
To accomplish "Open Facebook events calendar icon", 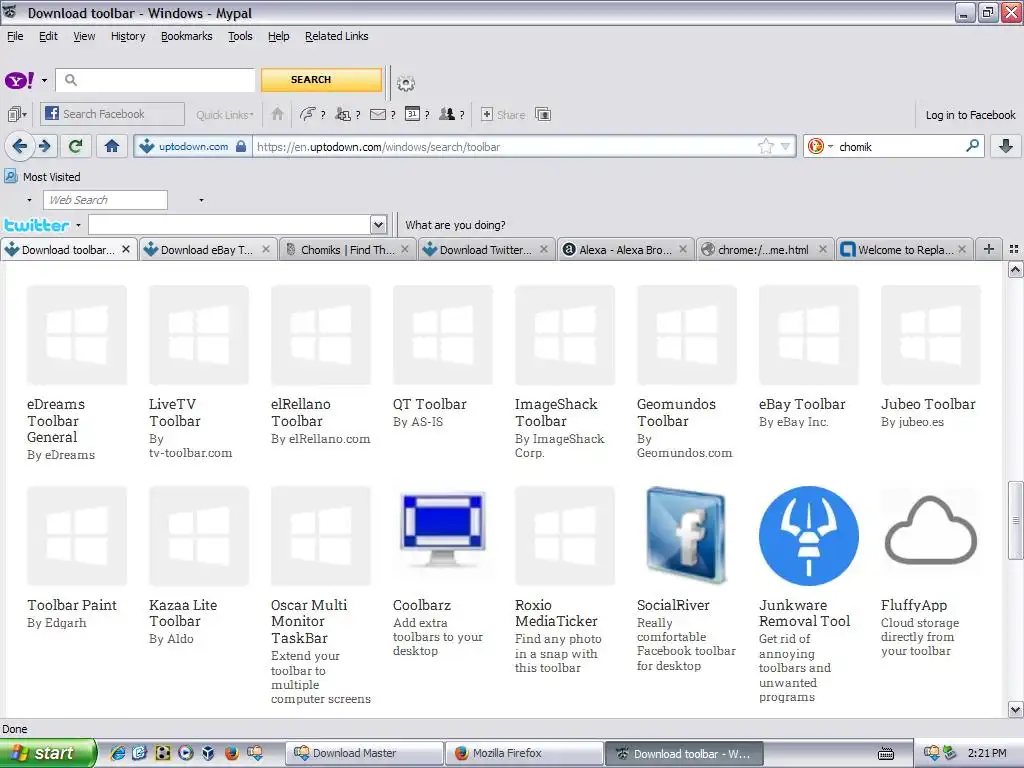I will pos(412,114).
